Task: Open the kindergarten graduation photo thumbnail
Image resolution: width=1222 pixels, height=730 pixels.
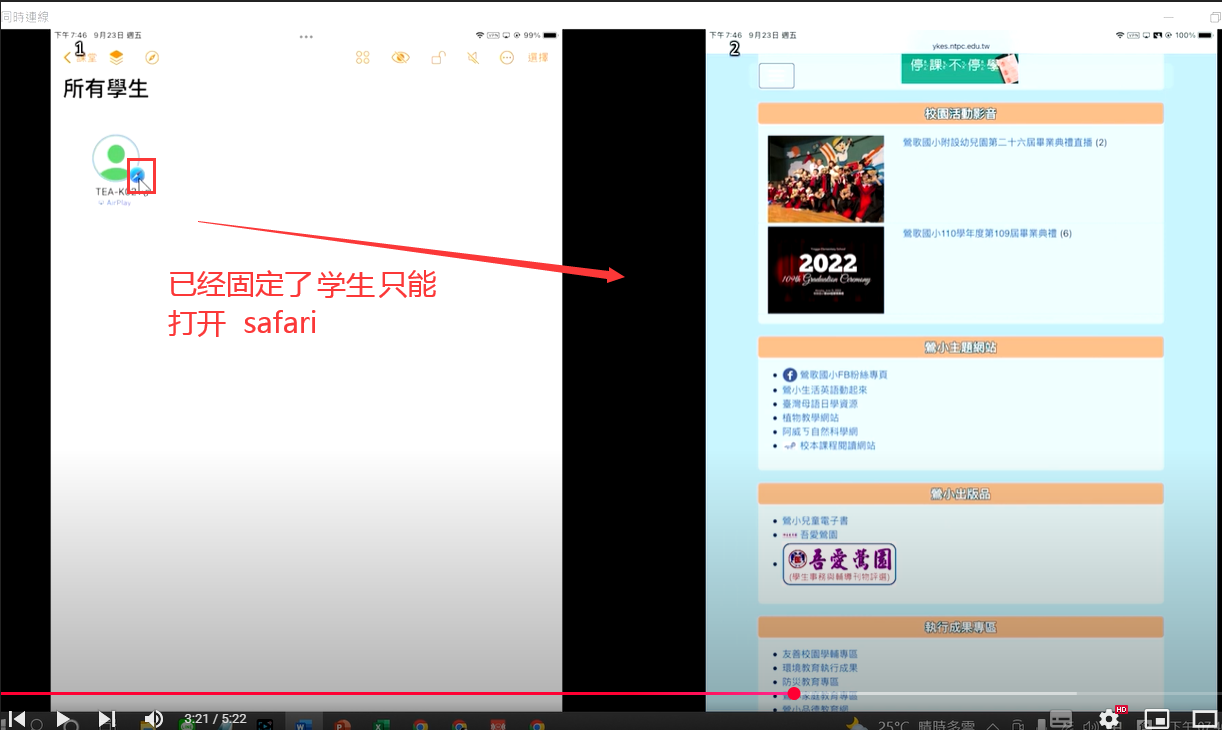Action: pos(826,179)
